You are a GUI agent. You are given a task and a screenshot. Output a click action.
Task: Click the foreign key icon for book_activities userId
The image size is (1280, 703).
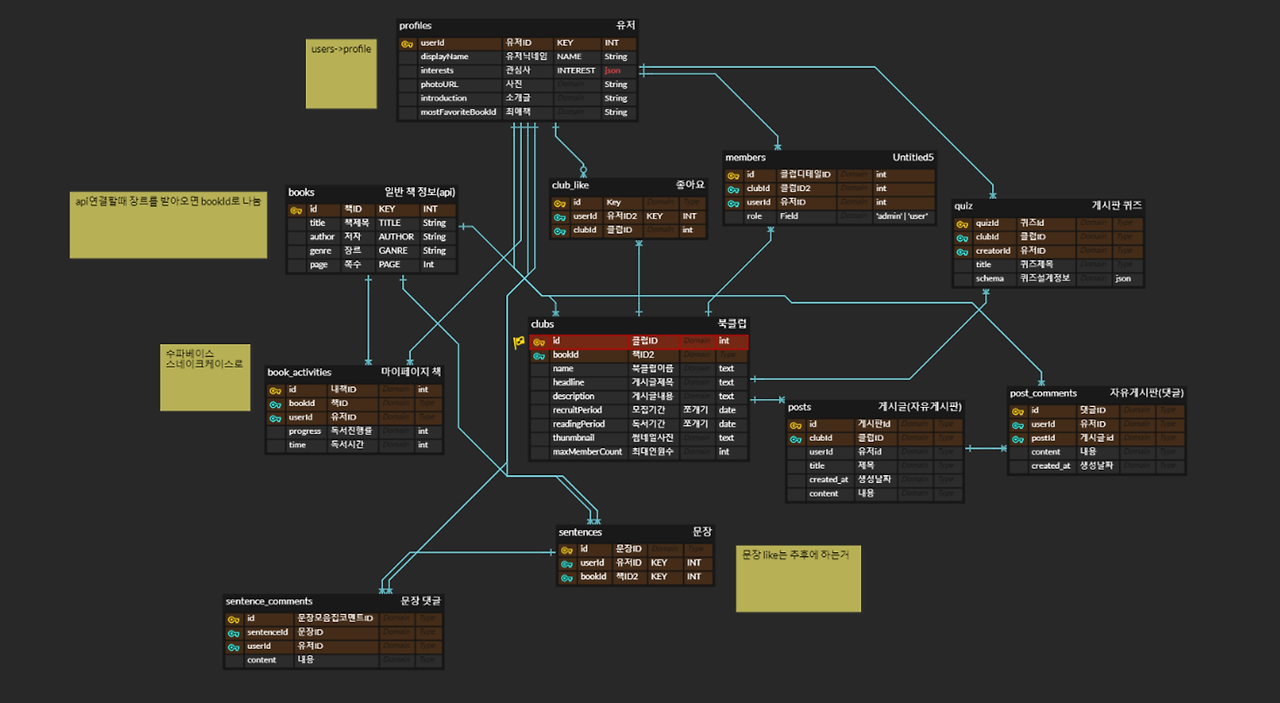pyautogui.click(x=275, y=418)
